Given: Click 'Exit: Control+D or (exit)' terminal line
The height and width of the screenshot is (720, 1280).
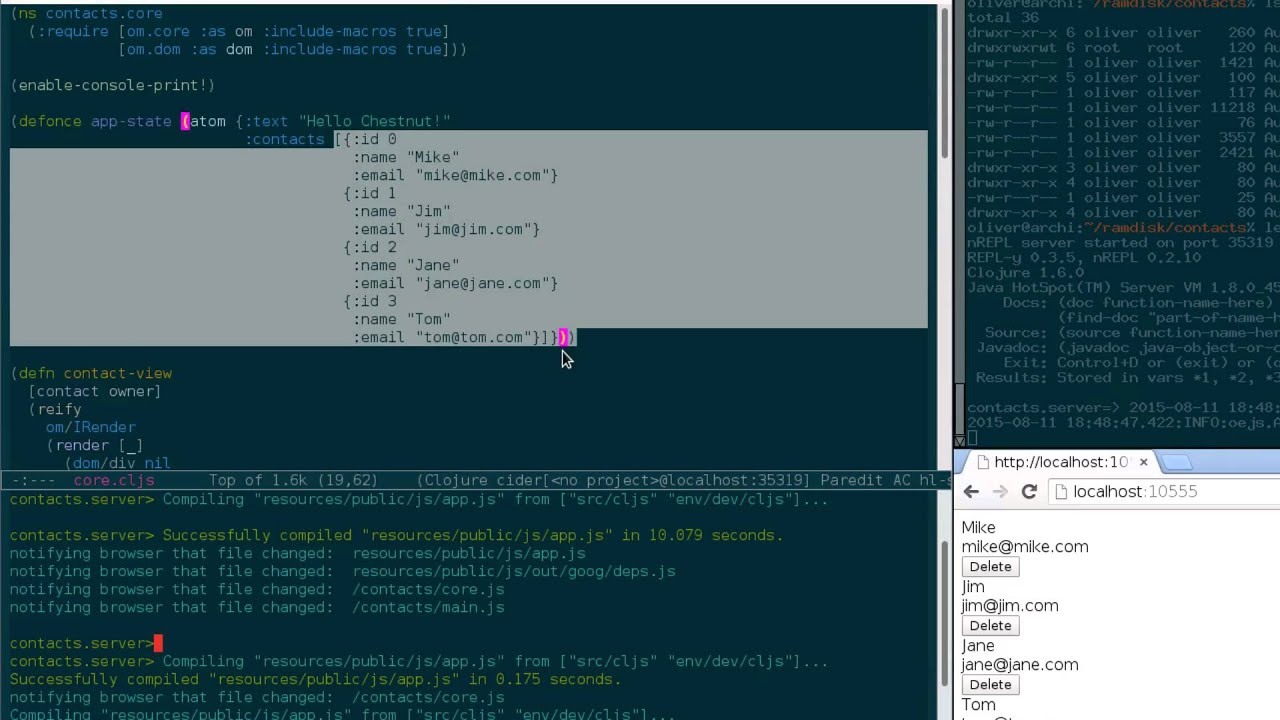Looking at the screenshot, I should coord(1141,363).
